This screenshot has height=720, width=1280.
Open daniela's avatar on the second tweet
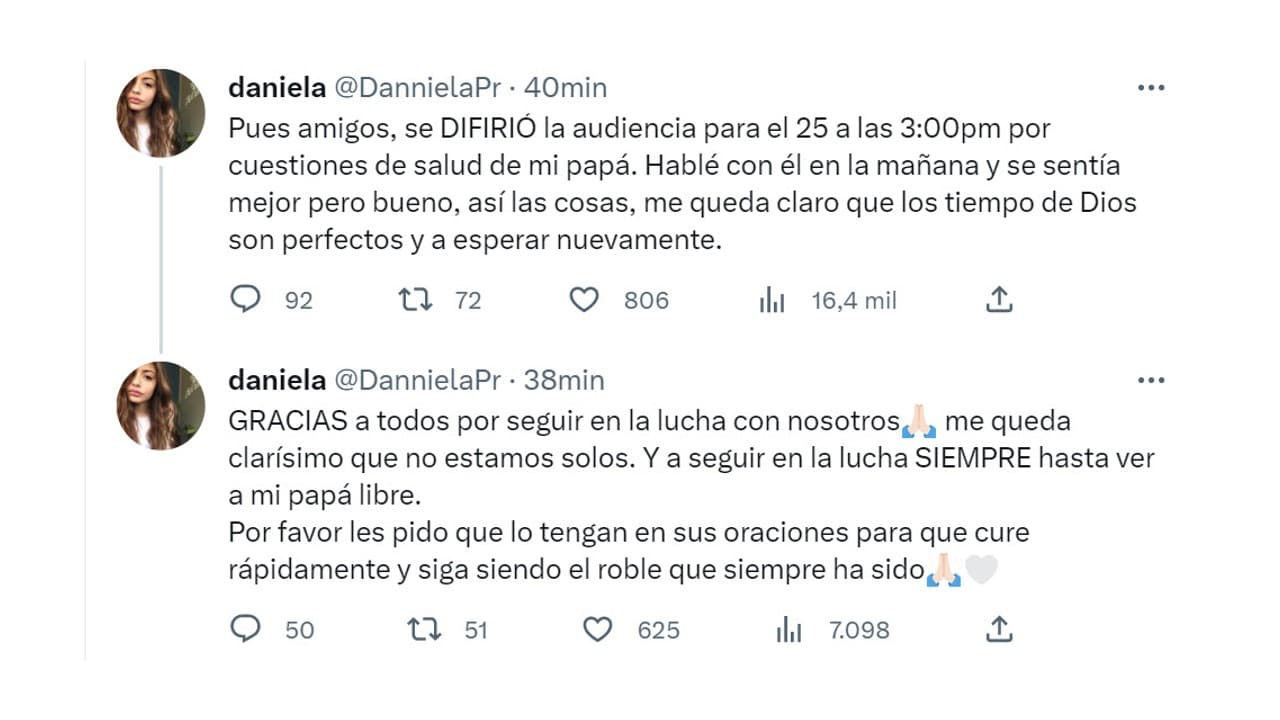pos(160,405)
